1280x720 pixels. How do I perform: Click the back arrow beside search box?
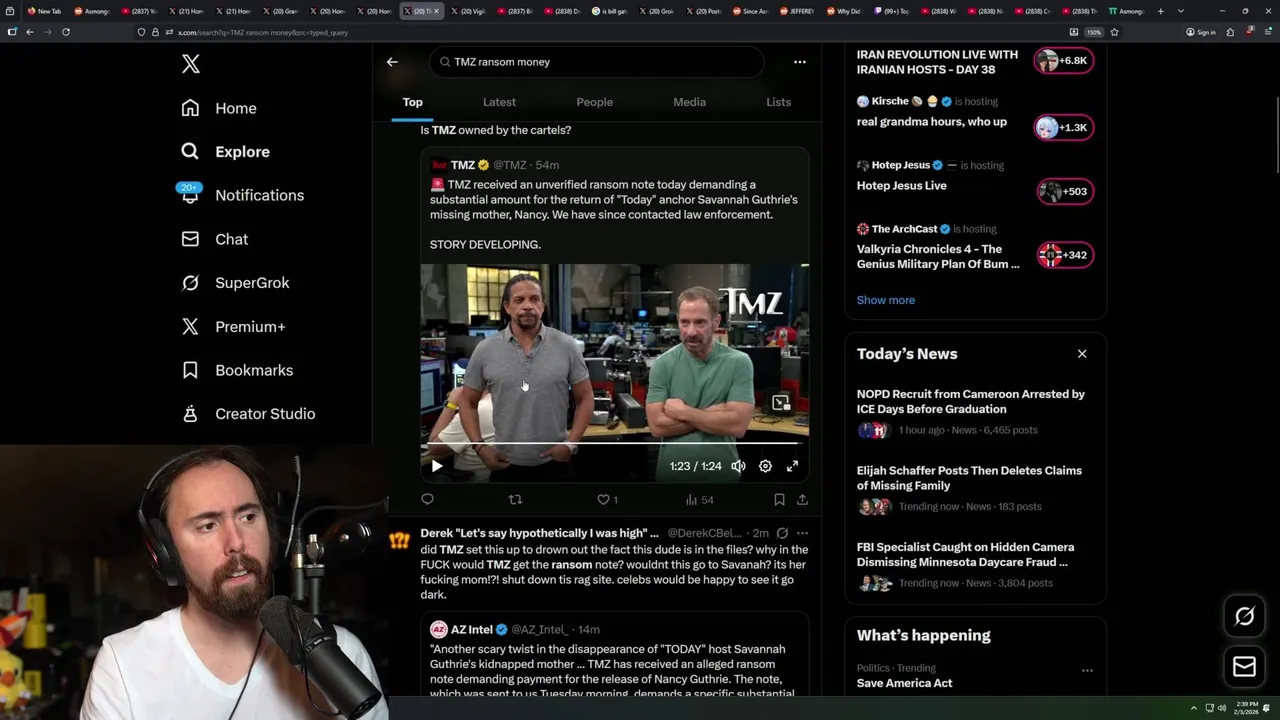pyautogui.click(x=392, y=62)
